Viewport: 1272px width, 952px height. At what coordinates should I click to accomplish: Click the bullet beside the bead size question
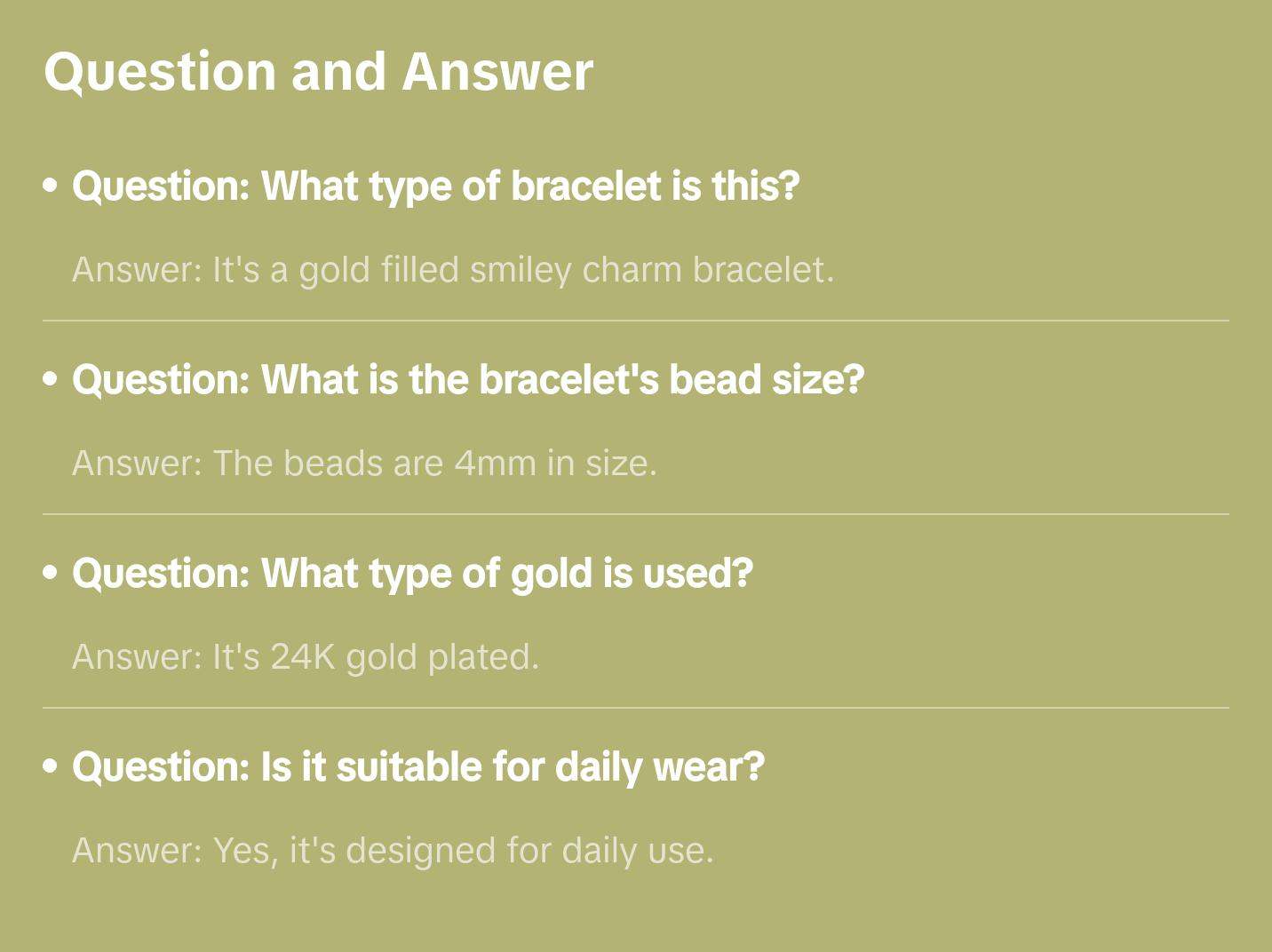tap(51, 379)
